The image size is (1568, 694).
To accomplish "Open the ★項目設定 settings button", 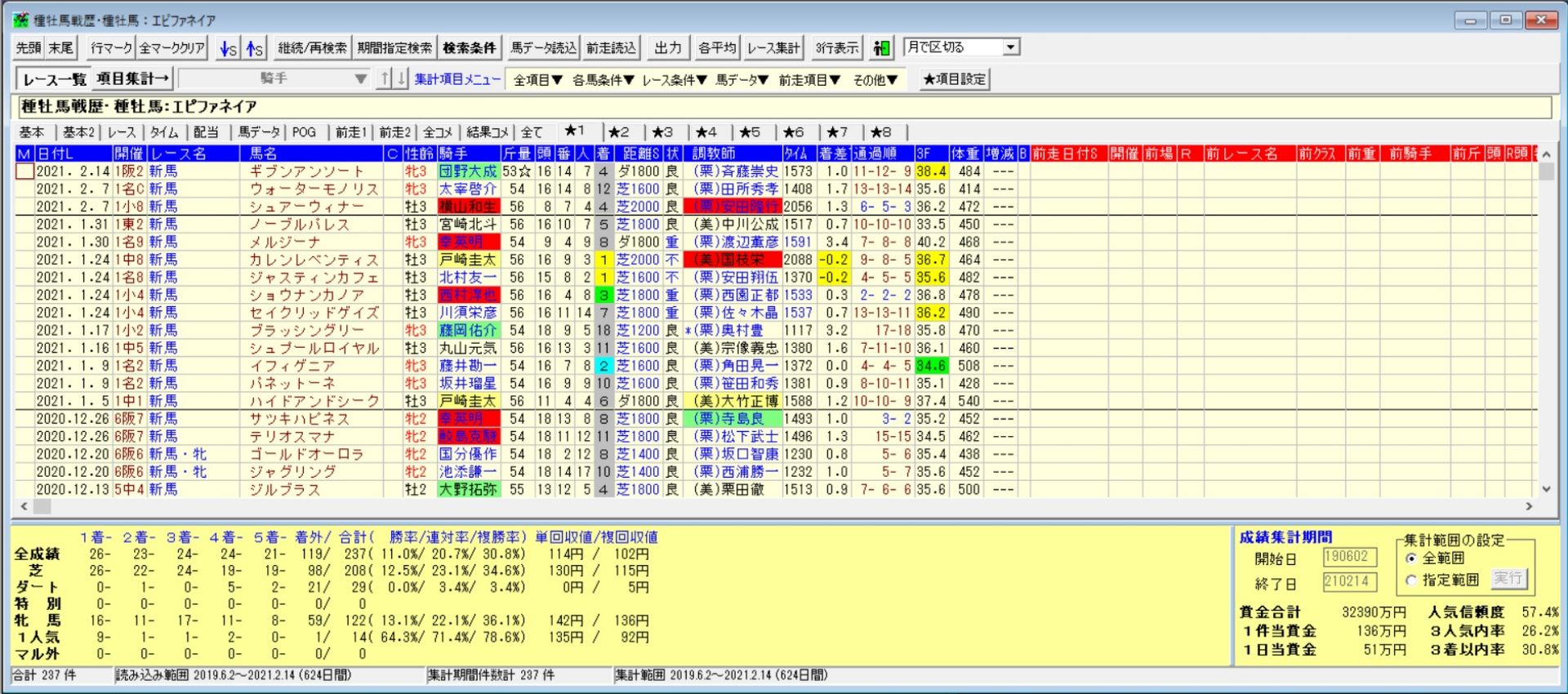I will coord(955,79).
